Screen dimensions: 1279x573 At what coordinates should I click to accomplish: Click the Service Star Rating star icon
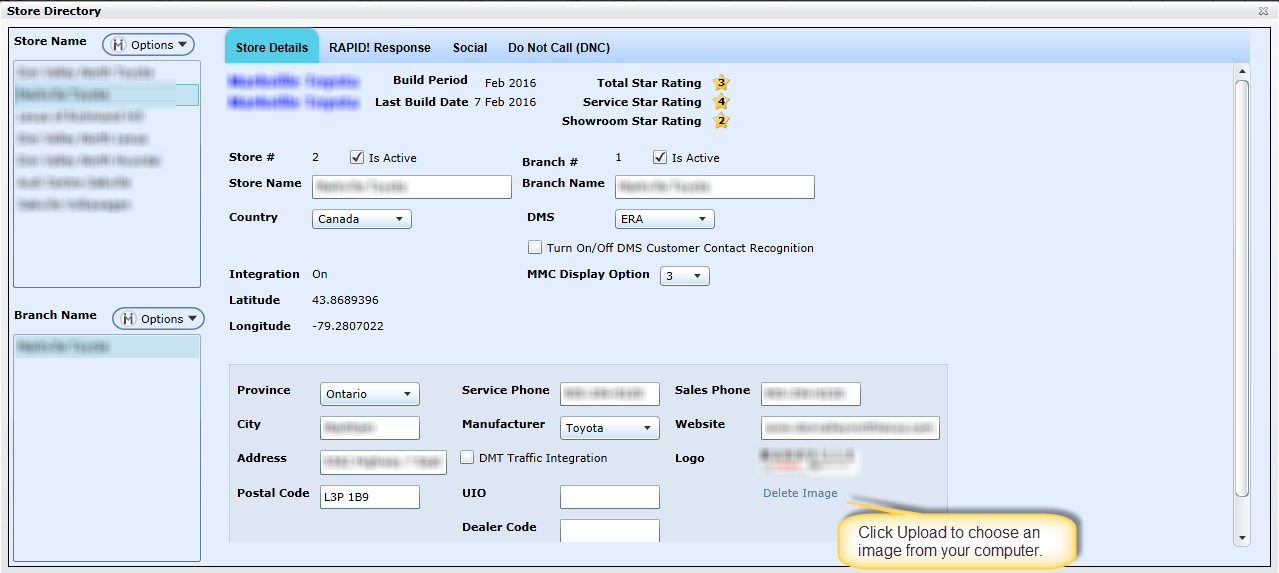tap(721, 102)
